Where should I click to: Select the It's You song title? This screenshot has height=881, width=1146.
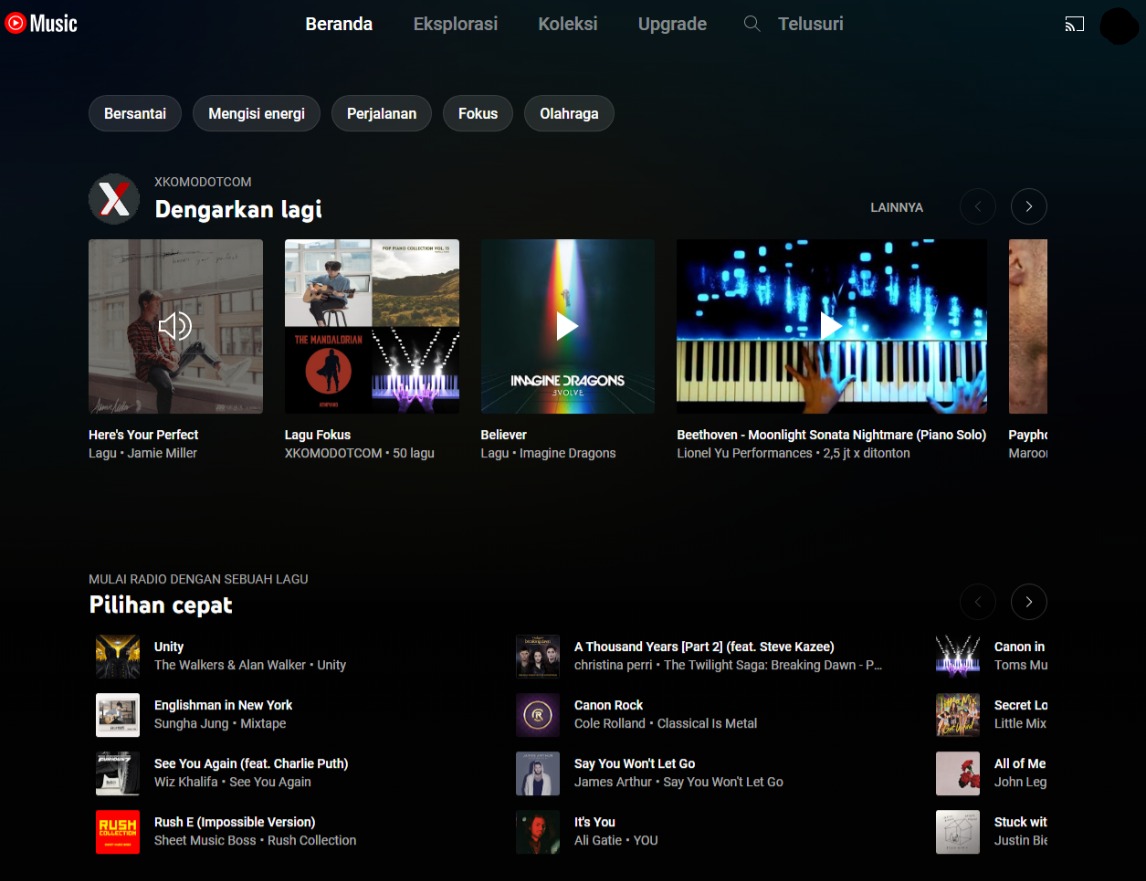pos(595,823)
